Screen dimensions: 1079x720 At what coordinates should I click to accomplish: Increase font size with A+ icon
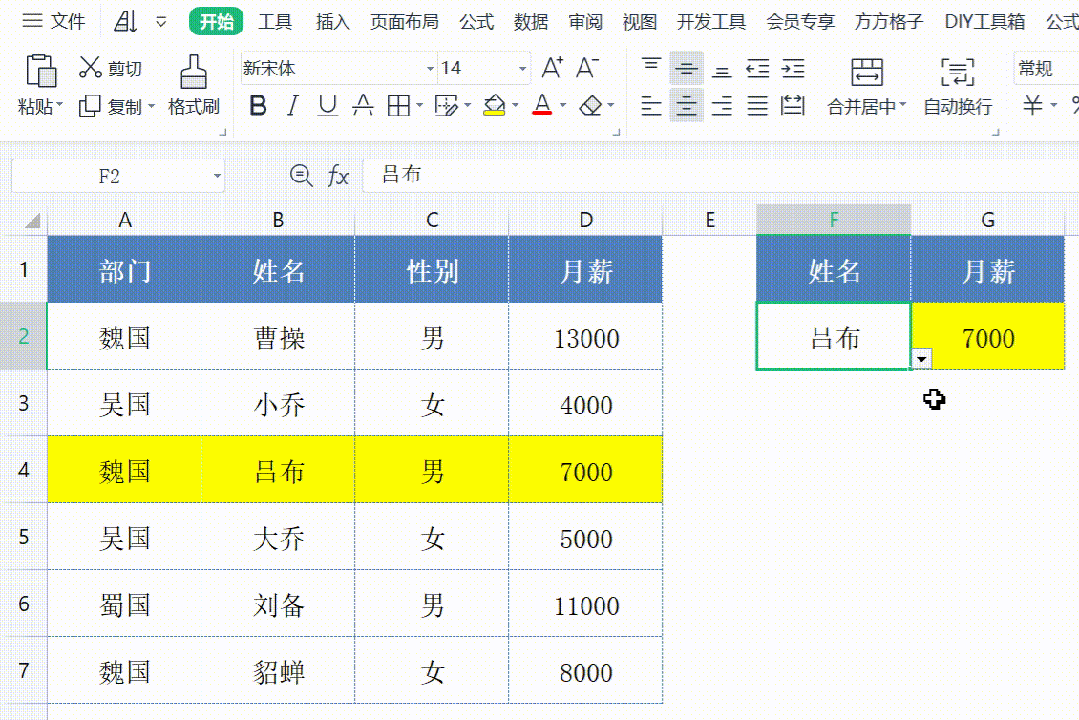[553, 68]
